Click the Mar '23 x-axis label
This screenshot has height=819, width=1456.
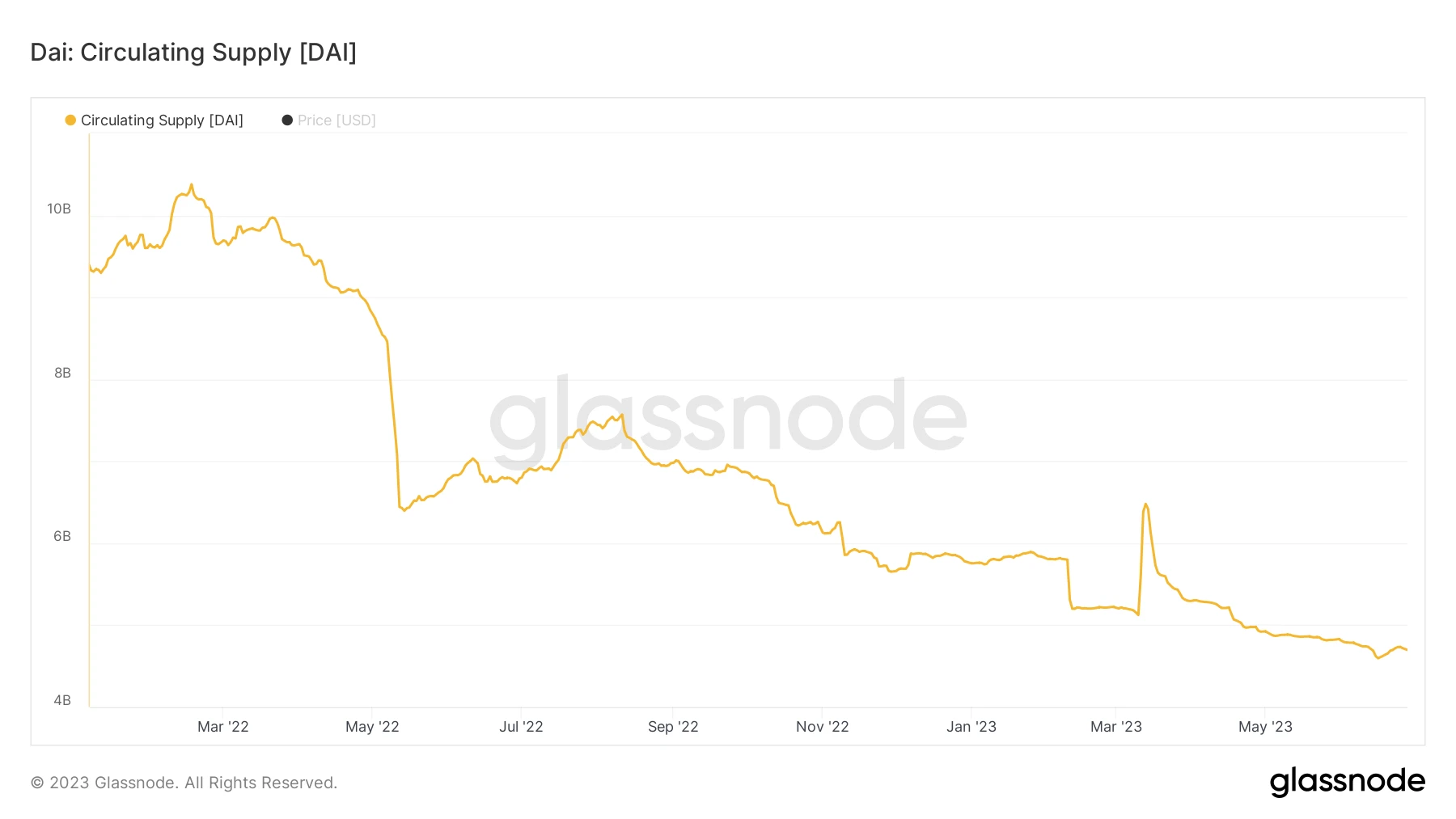click(1116, 727)
